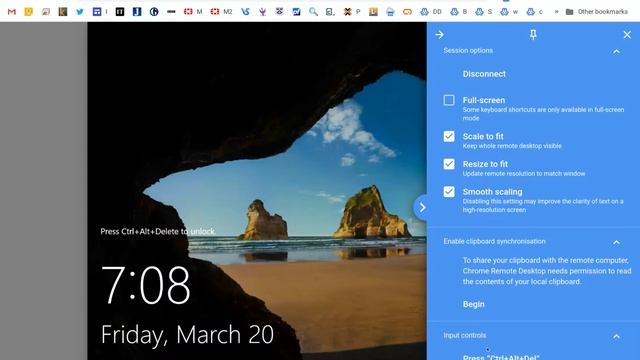Close the Chrome Remote Desktop side panel
The height and width of the screenshot is (360, 640).
pyautogui.click(x=627, y=35)
